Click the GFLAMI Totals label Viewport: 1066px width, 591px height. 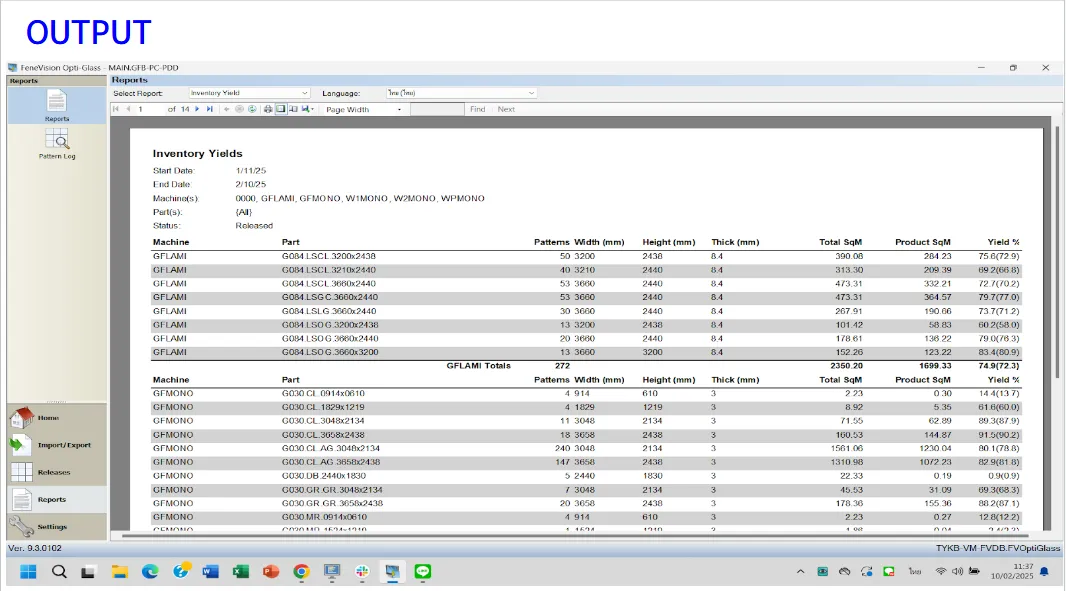pyautogui.click(x=479, y=366)
